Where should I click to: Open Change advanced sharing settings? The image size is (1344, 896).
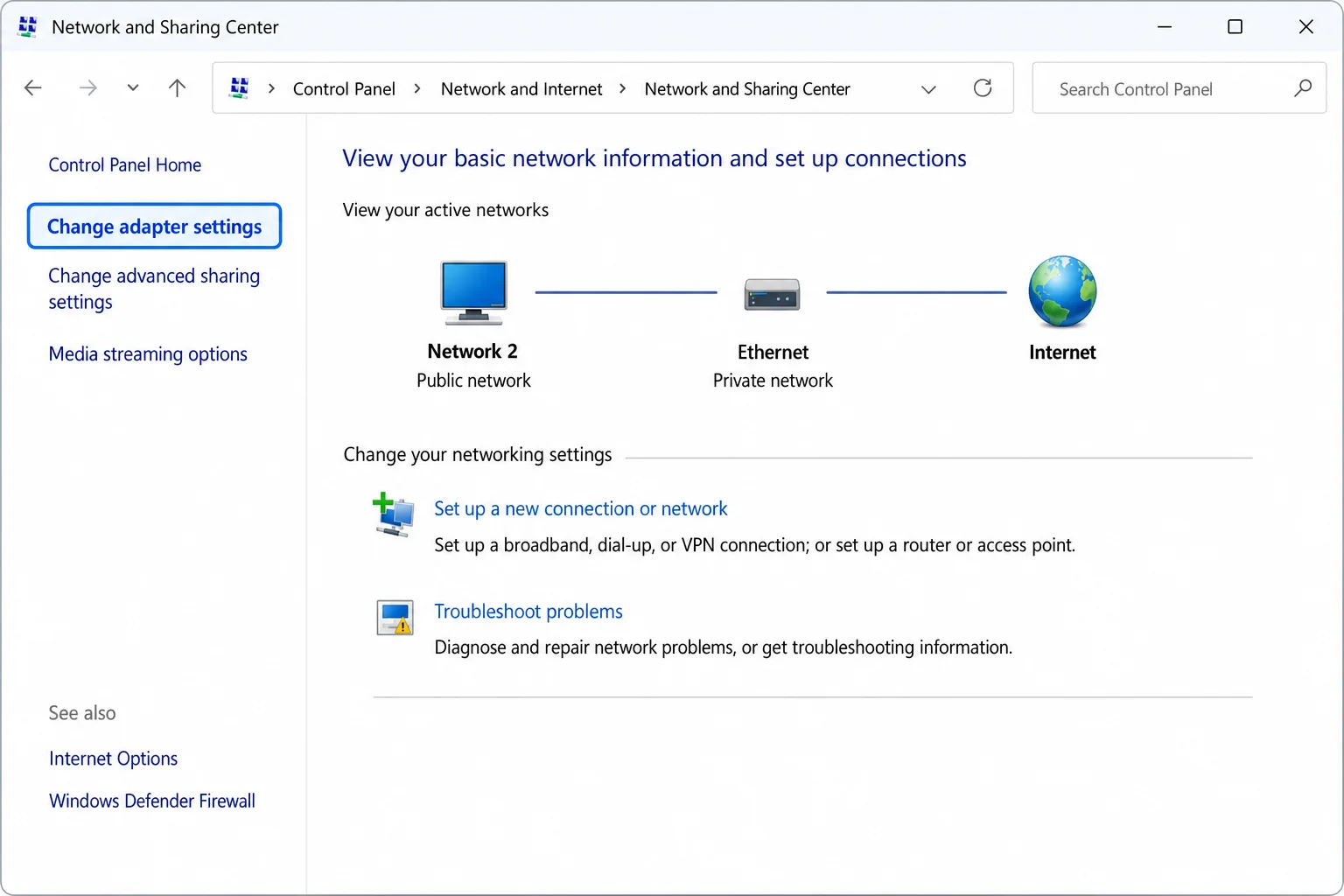point(154,289)
